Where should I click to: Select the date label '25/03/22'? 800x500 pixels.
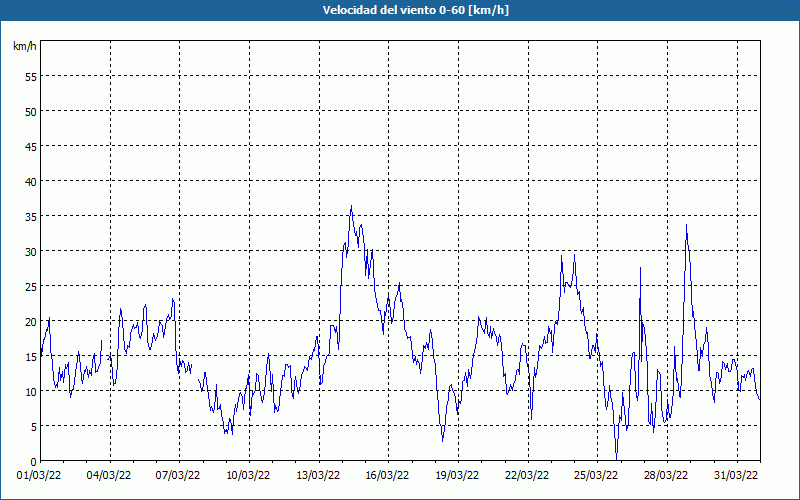pos(596,476)
